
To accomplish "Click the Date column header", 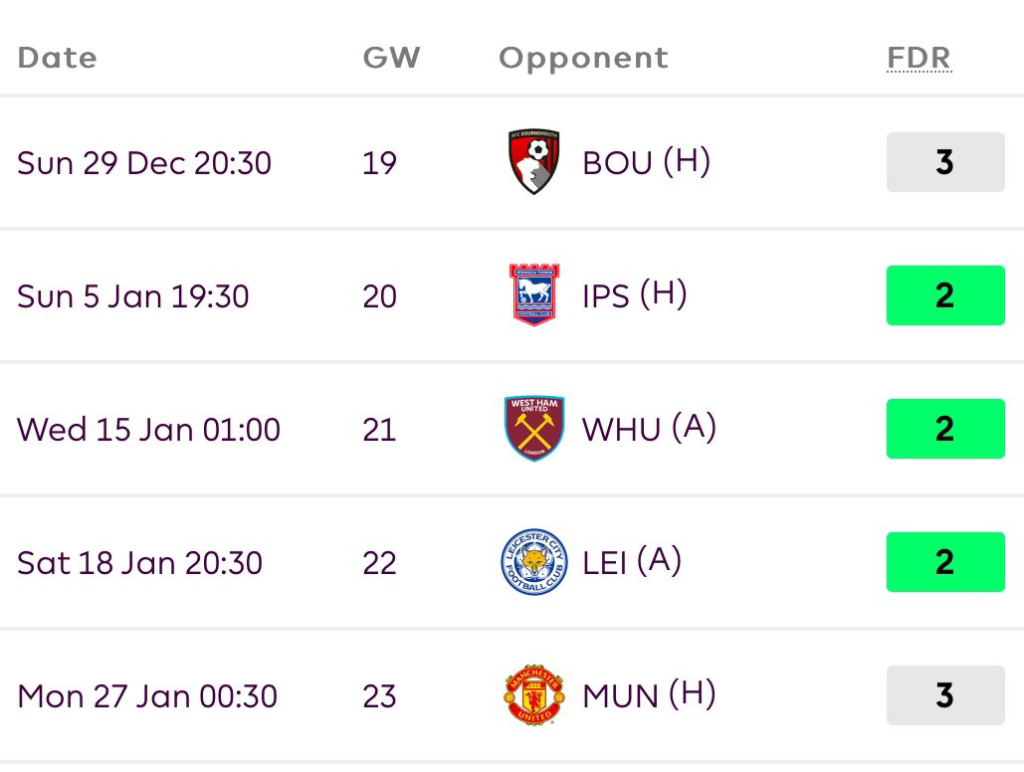I will click(x=57, y=58).
